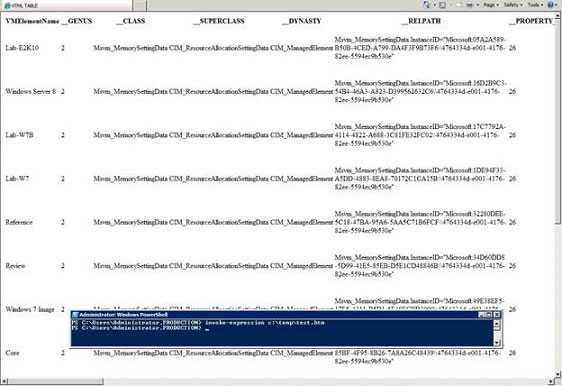Click property count 26 in Windows Server 8 row
The height and width of the screenshot is (386, 562).
pos(513,92)
